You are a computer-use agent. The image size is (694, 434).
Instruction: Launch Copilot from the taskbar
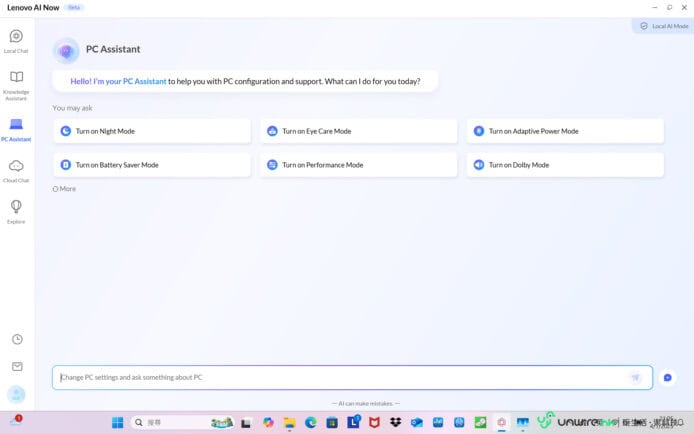point(268,422)
